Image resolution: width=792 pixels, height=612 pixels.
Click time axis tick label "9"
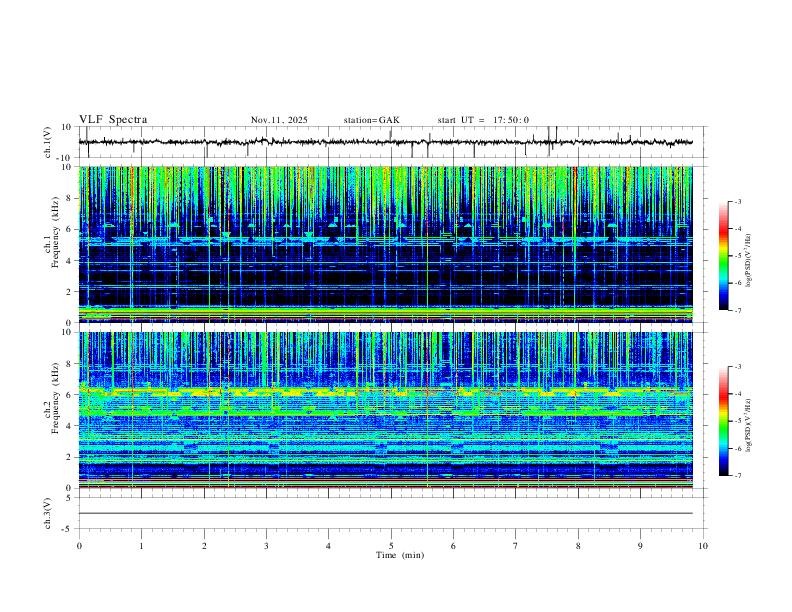pos(640,546)
